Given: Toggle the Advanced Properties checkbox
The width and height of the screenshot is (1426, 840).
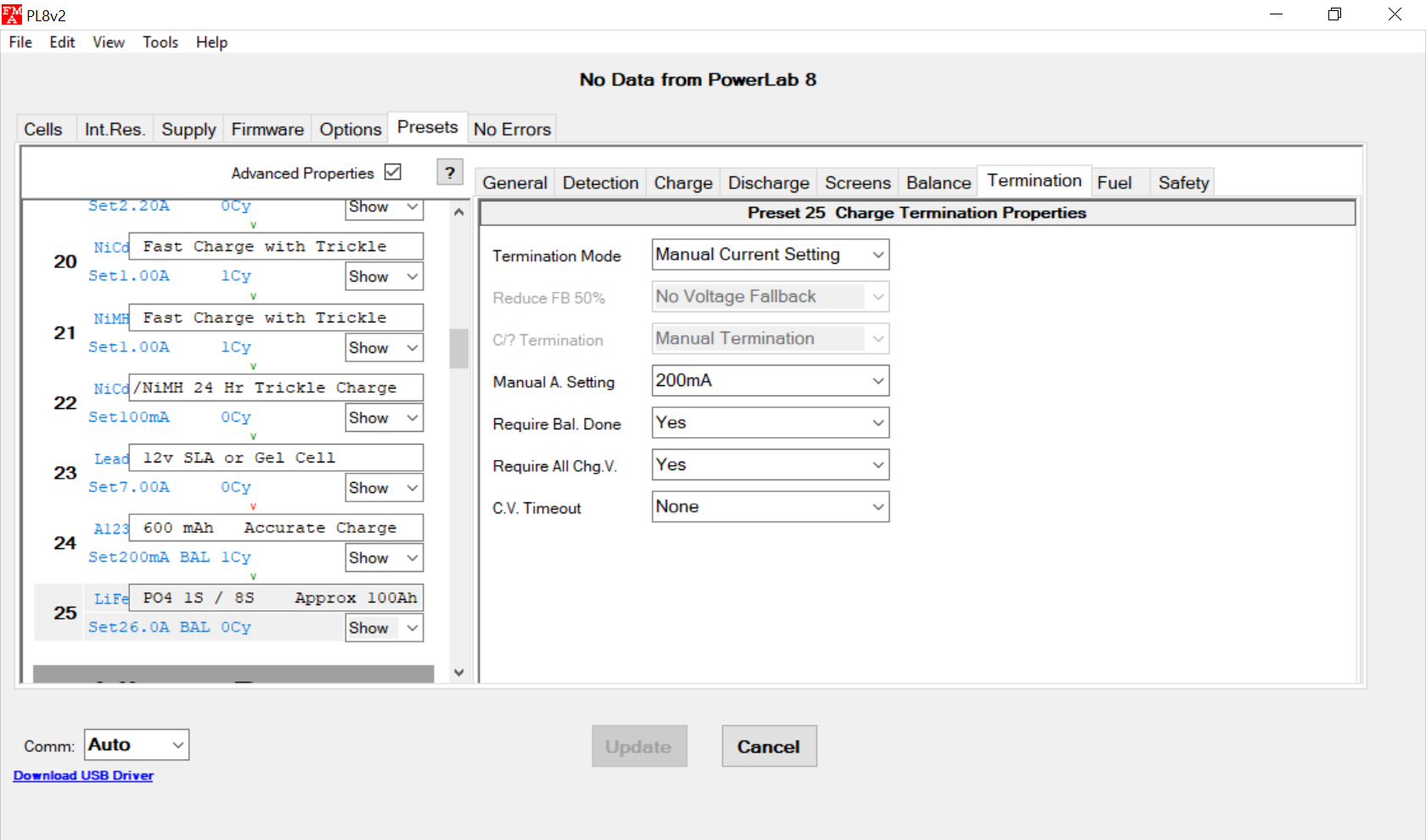Looking at the screenshot, I should 392,172.
